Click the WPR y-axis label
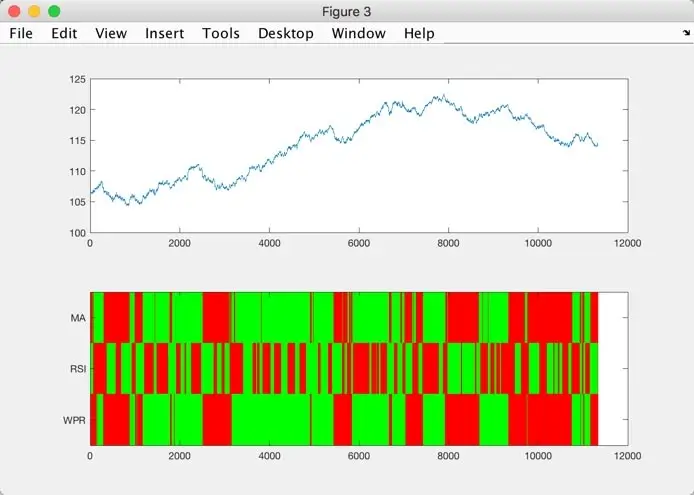Viewport: 694px width, 495px height. [x=74, y=420]
